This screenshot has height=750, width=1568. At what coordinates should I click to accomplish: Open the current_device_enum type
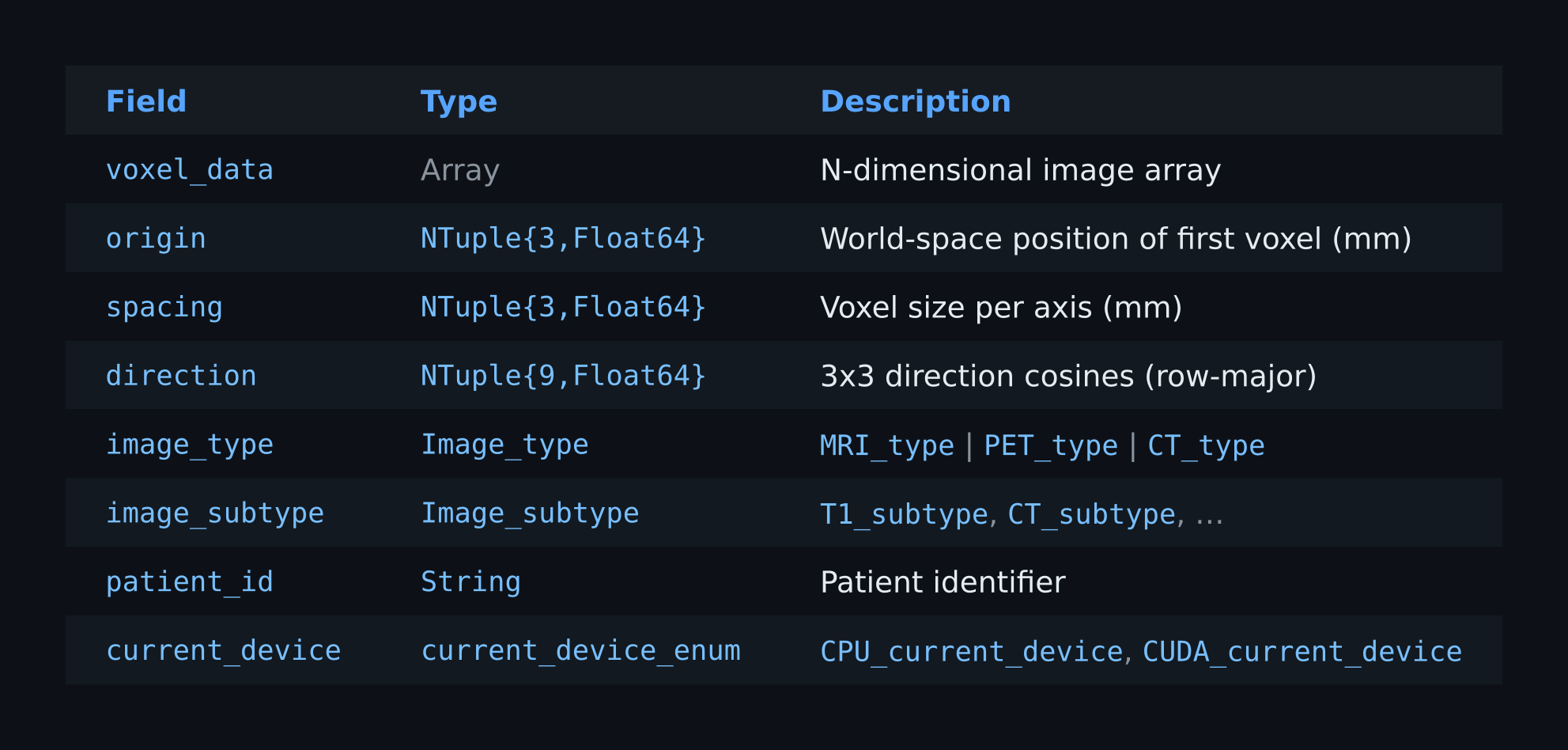pyautogui.click(x=581, y=651)
